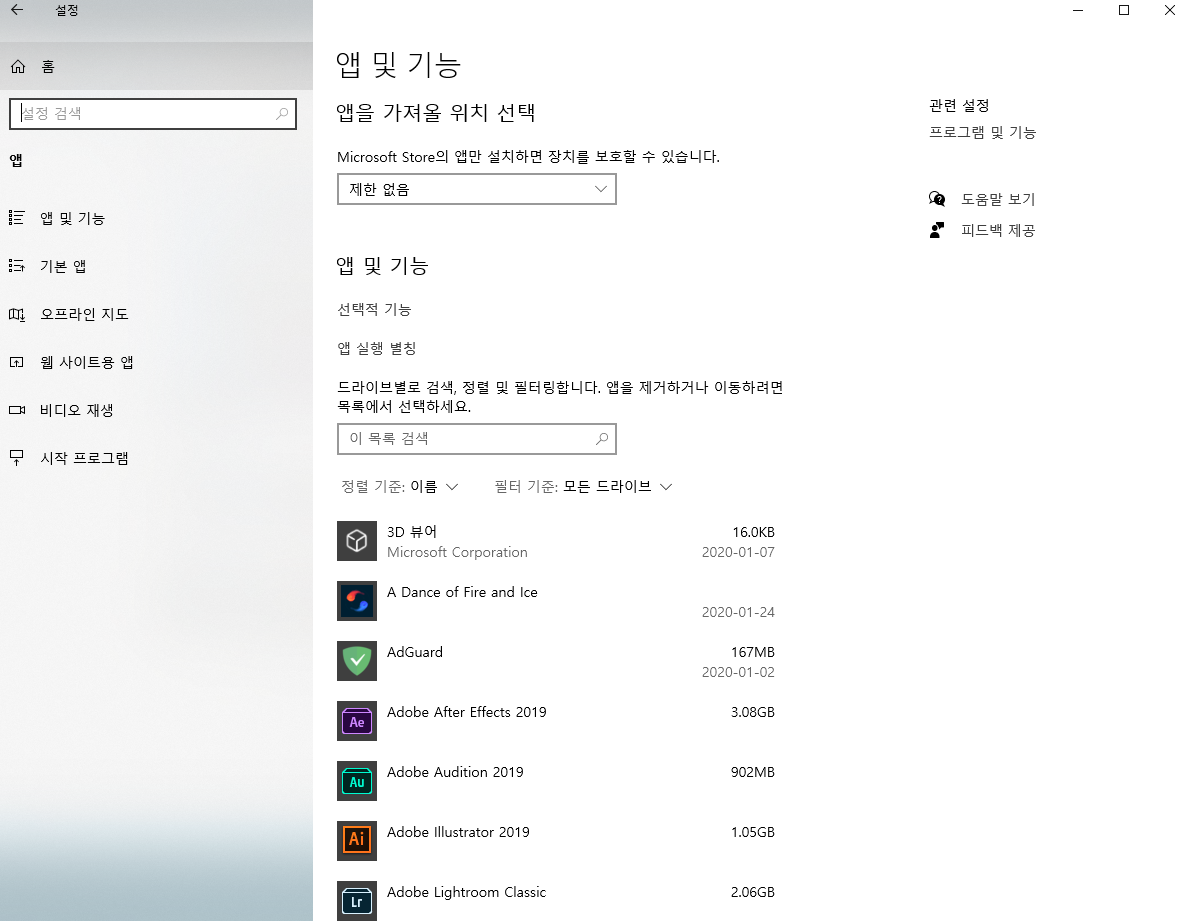The image size is (1184, 921).
Task: Click the Adobe Illustrator Ai icon
Action: [x=356, y=841]
